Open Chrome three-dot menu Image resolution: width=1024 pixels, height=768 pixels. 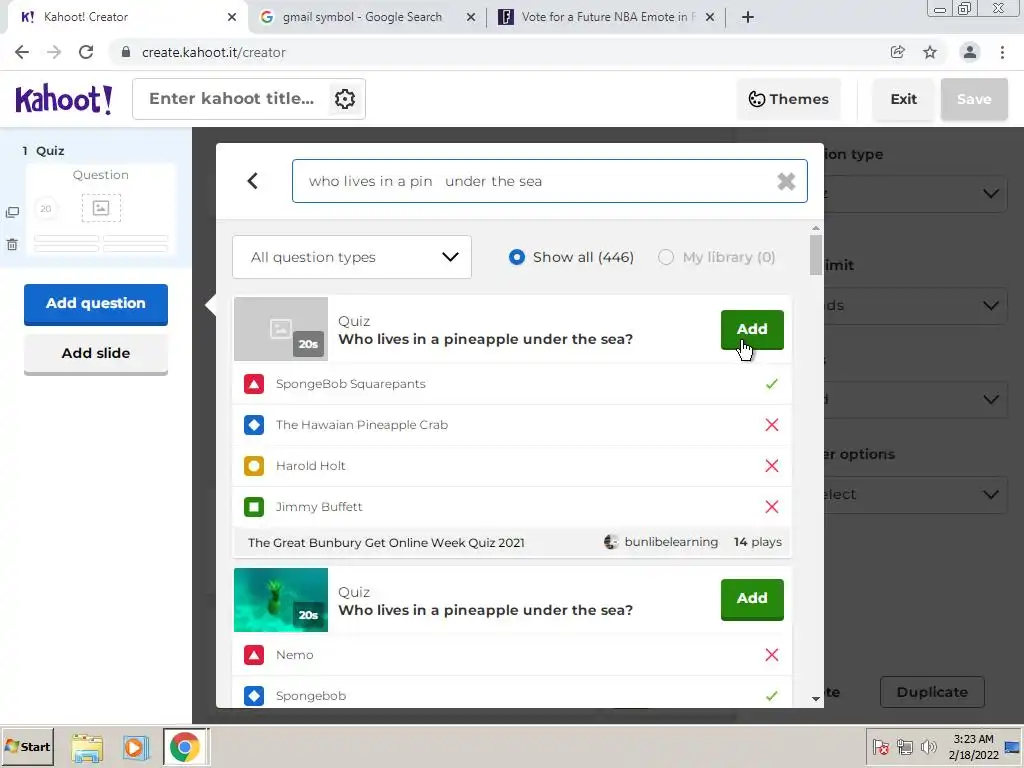click(1002, 52)
